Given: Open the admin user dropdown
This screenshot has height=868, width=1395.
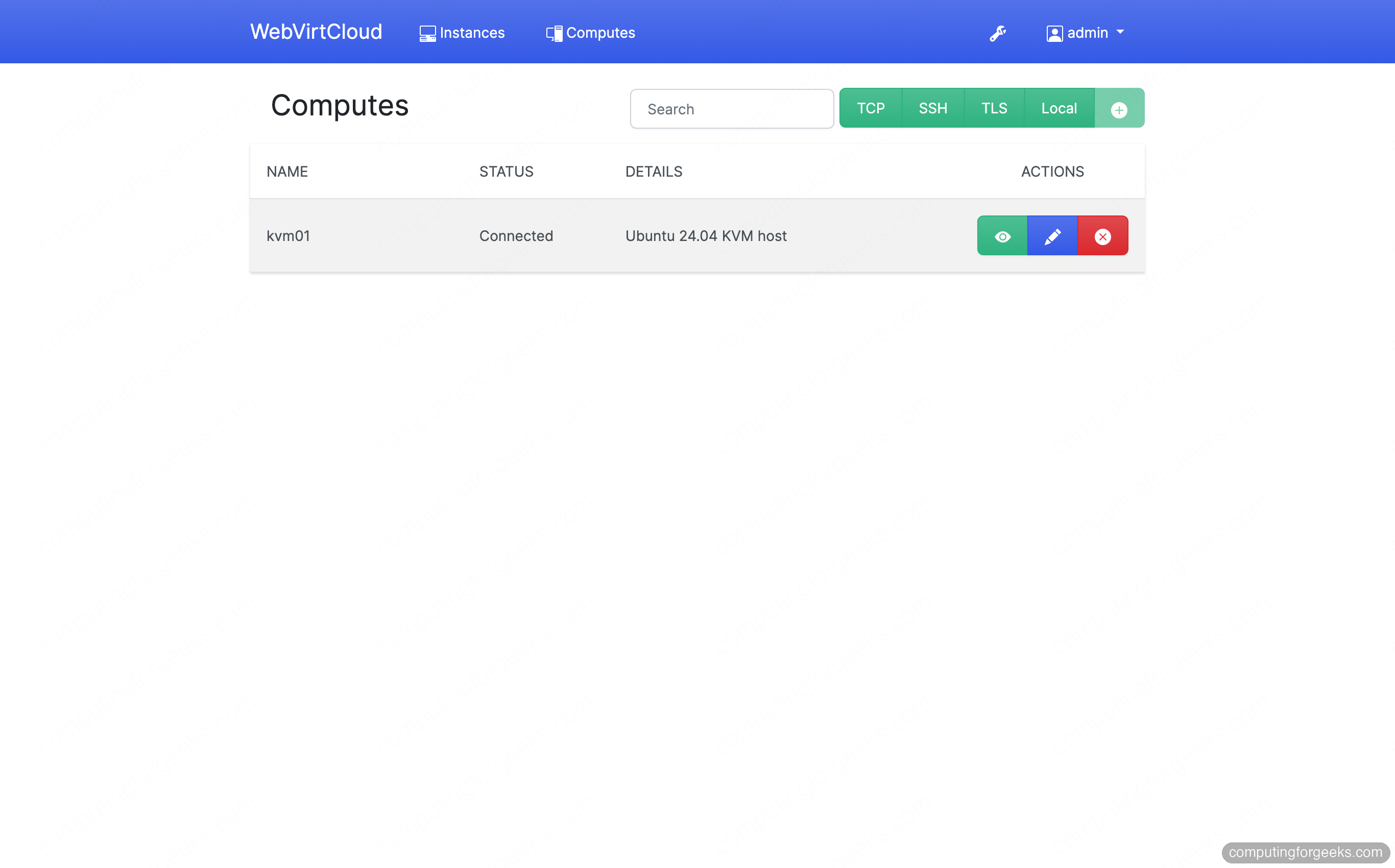Looking at the screenshot, I should click(1085, 33).
